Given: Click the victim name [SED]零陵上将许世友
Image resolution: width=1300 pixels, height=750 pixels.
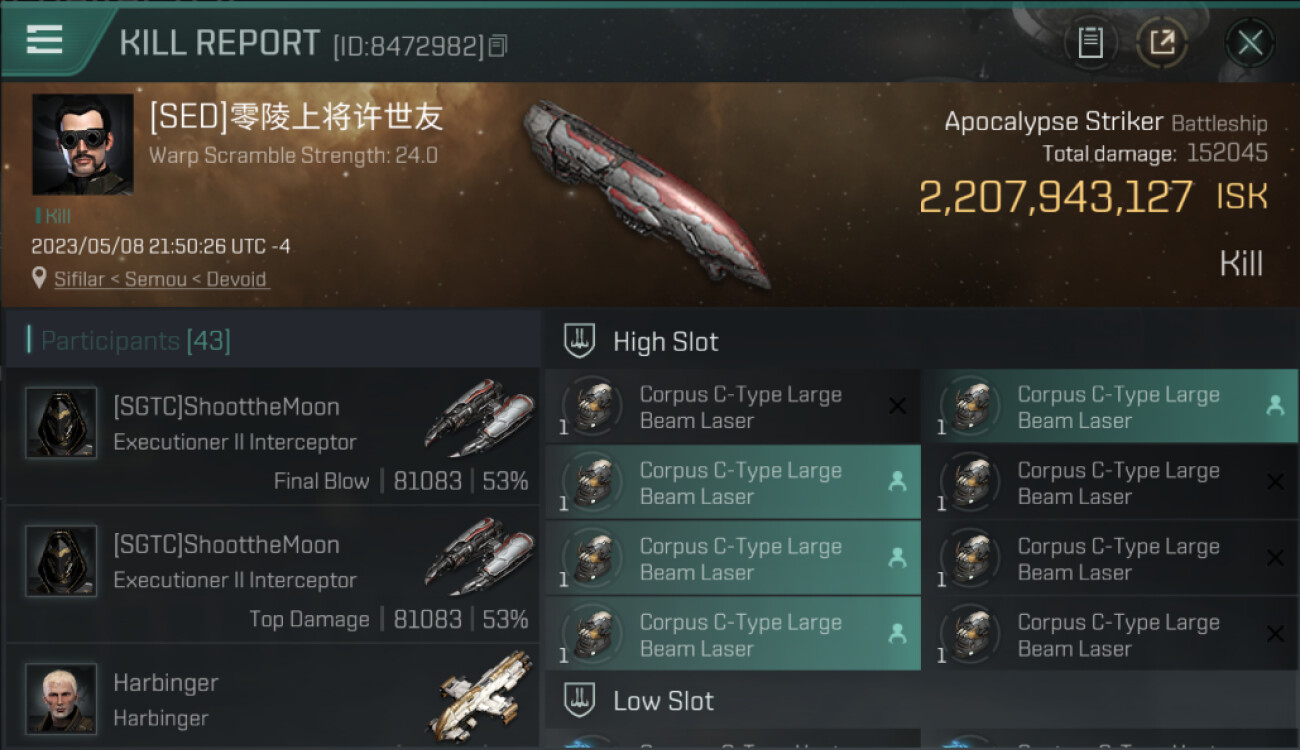Looking at the screenshot, I should pyautogui.click(x=296, y=117).
